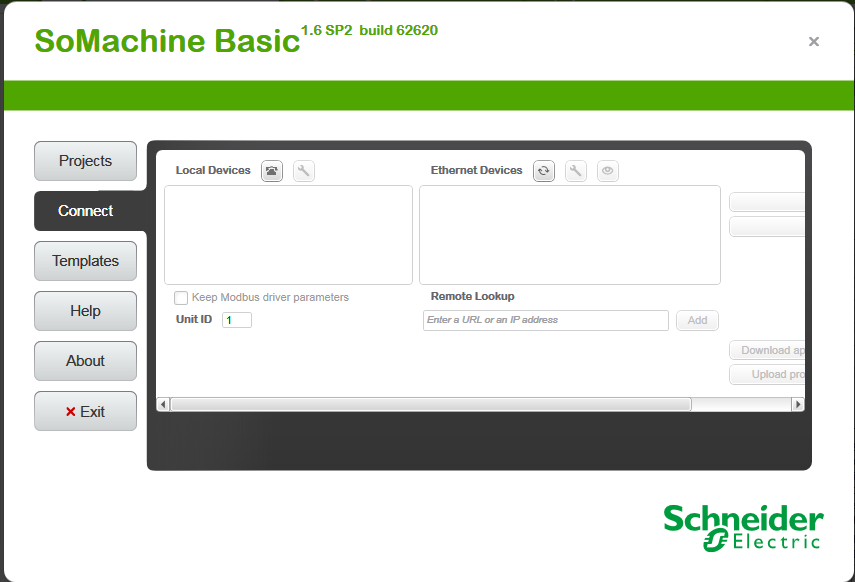Open the About tab
This screenshot has width=855, height=582.
click(85, 361)
